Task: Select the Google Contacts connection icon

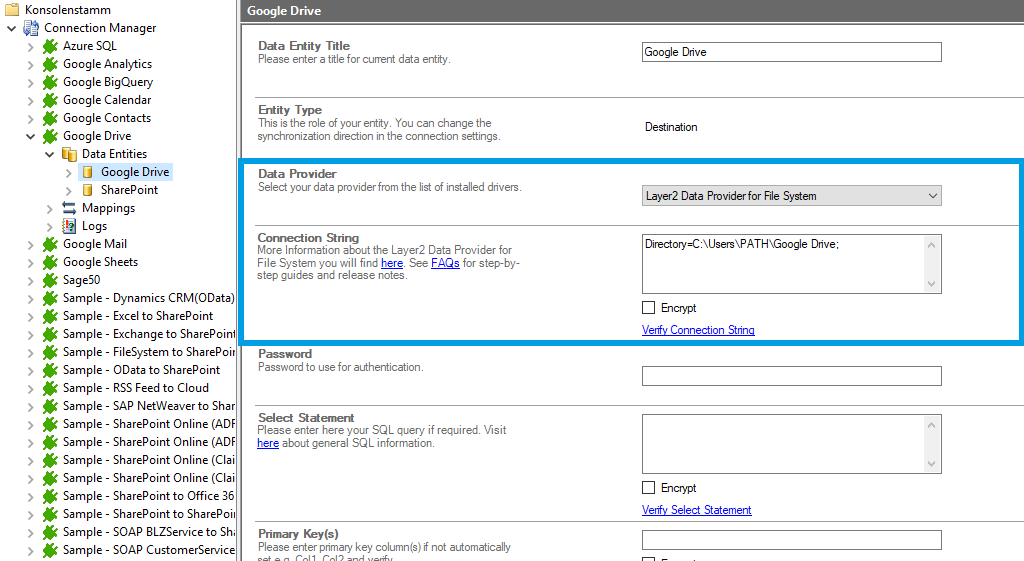Action: (x=50, y=118)
